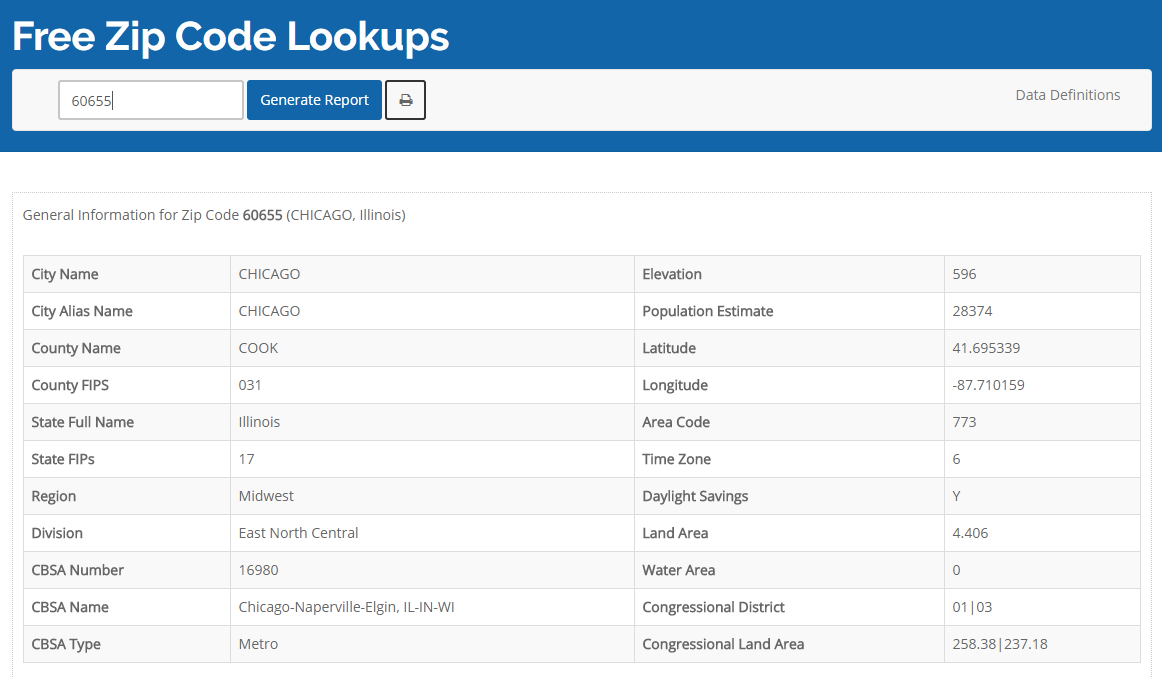1162x677 pixels.
Task: Select the Longitude value -87.710159
Action: pos(989,385)
